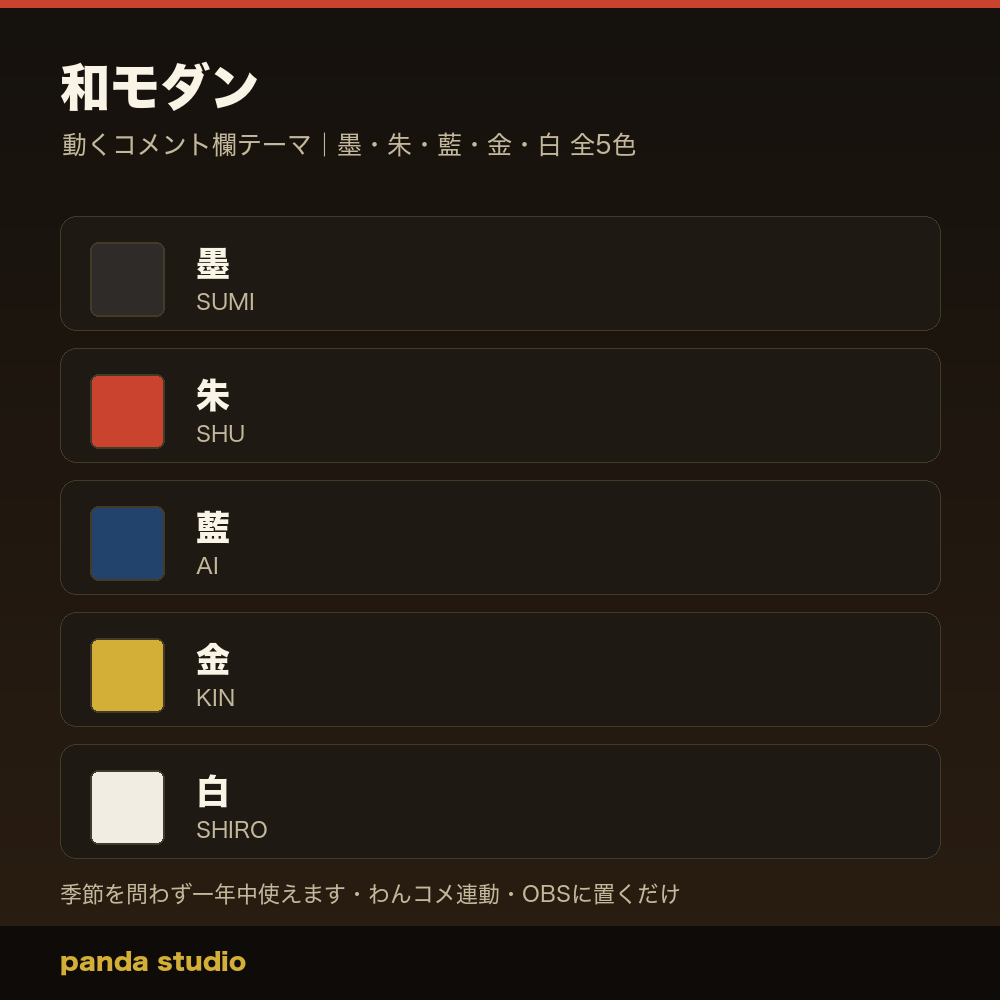Click the 金 kanji heading
Viewport: 1000px width, 1000px height.
point(213,659)
